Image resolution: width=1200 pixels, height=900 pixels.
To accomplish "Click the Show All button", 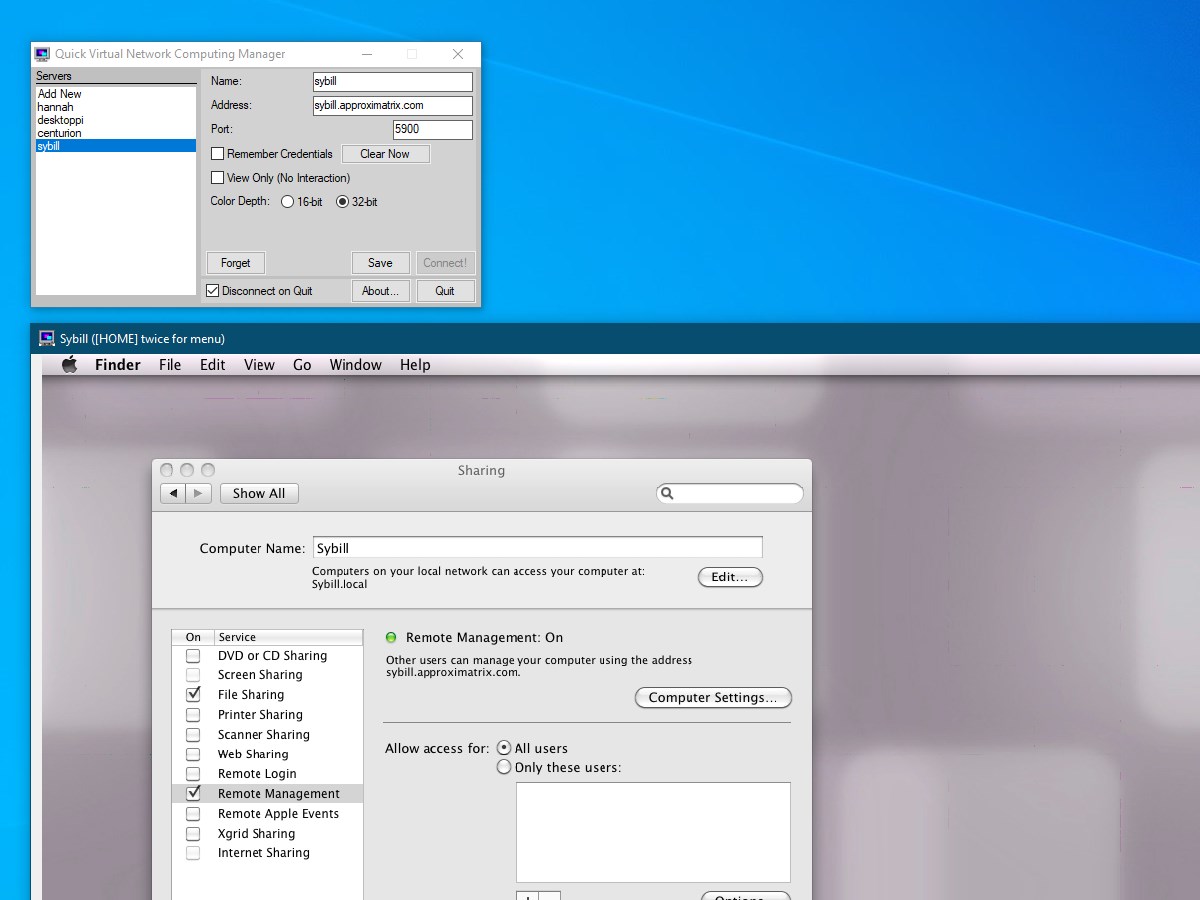I will click(259, 493).
